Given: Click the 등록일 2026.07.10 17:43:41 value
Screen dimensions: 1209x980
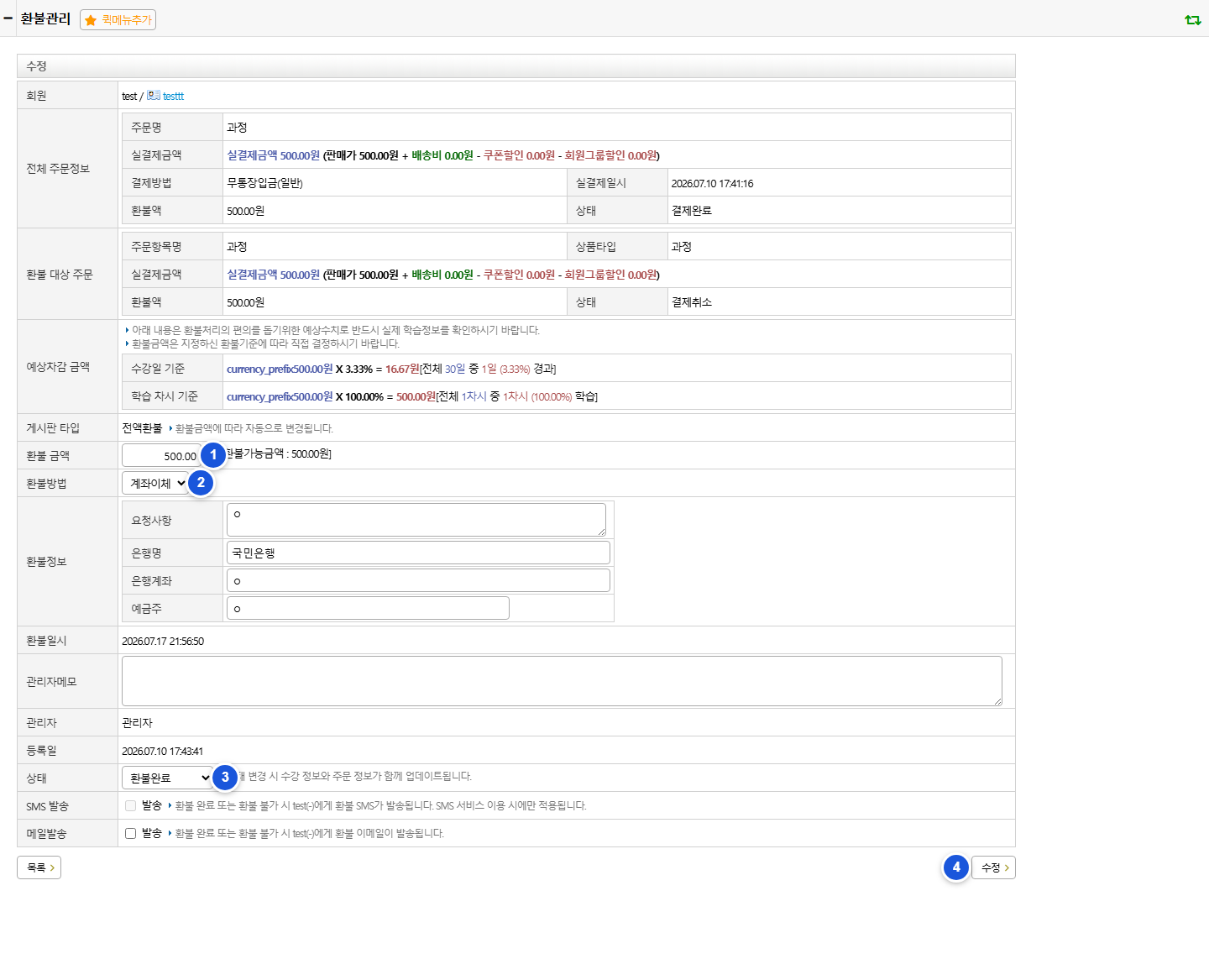Looking at the screenshot, I should pyautogui.click(x=162, y=751).
